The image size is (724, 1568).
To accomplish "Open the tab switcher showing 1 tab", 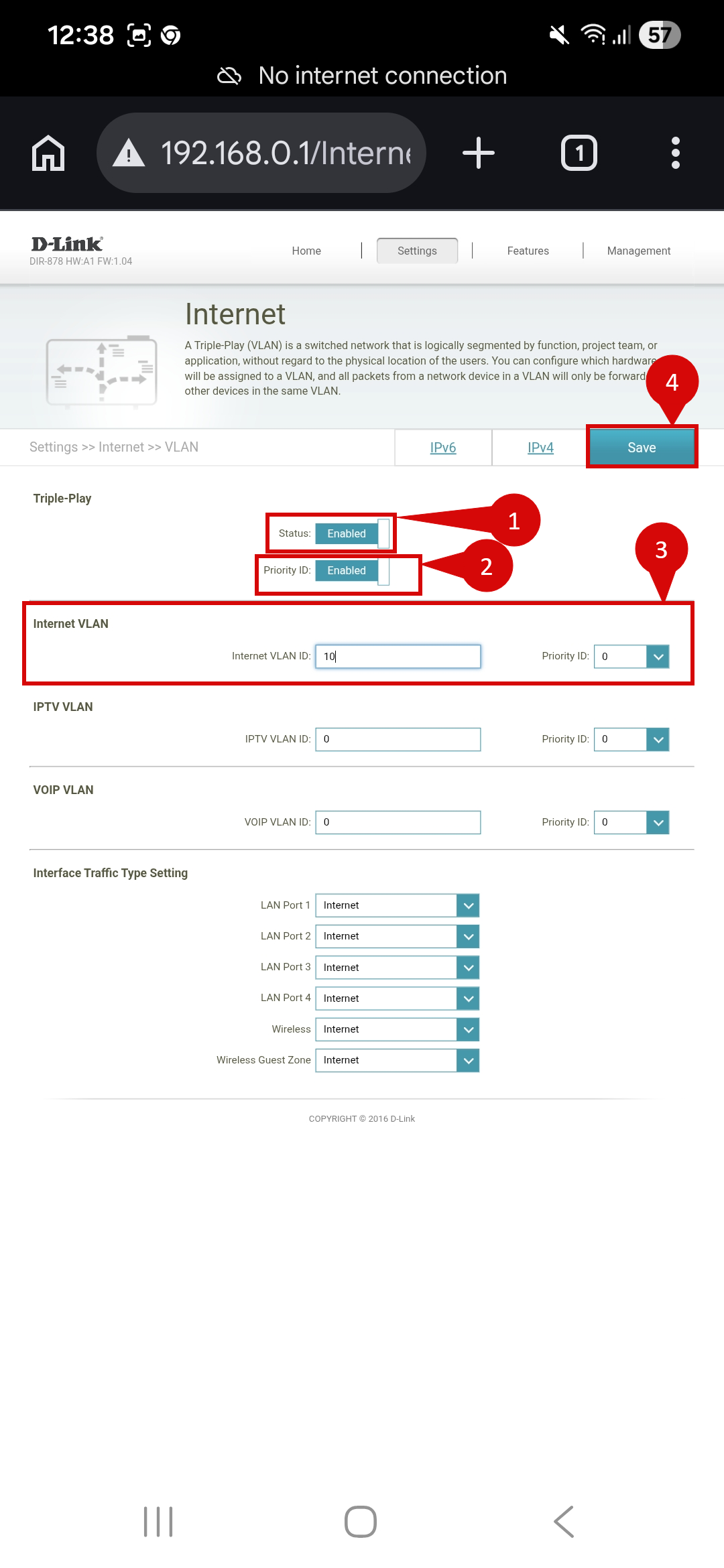I will tap(579, 153).
